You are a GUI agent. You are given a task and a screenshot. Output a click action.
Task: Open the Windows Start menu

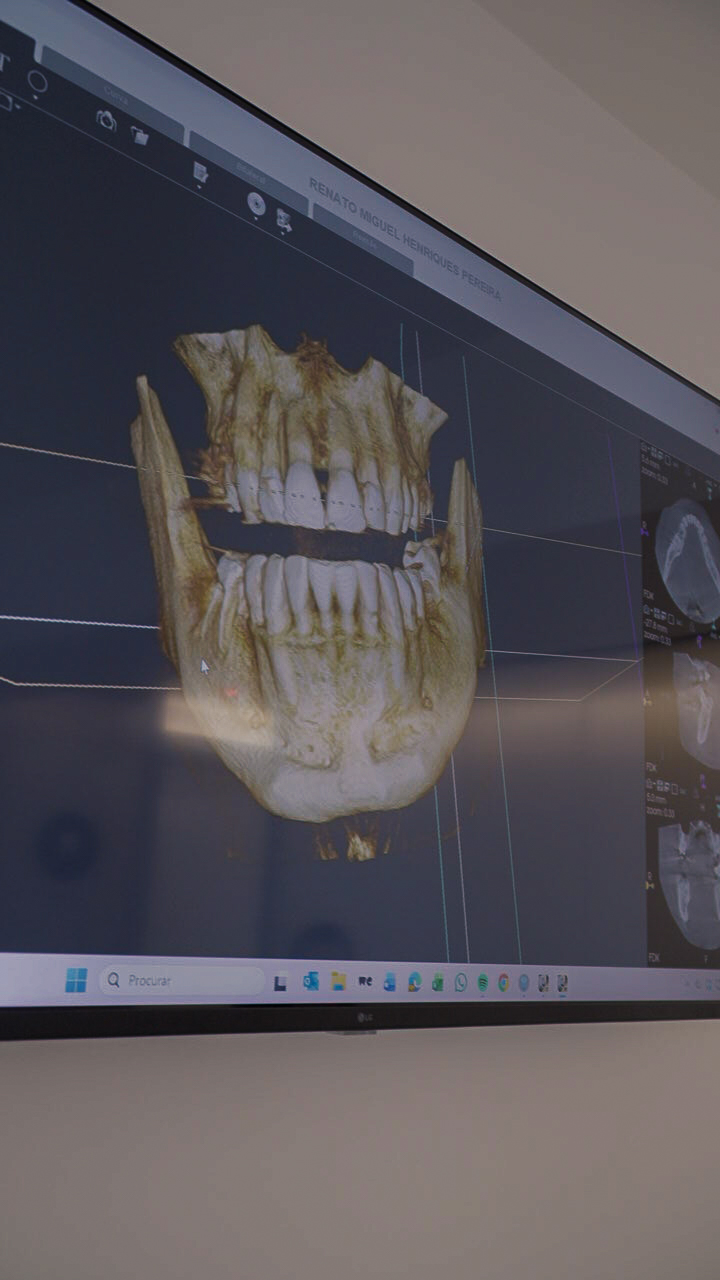coord(76,980)
